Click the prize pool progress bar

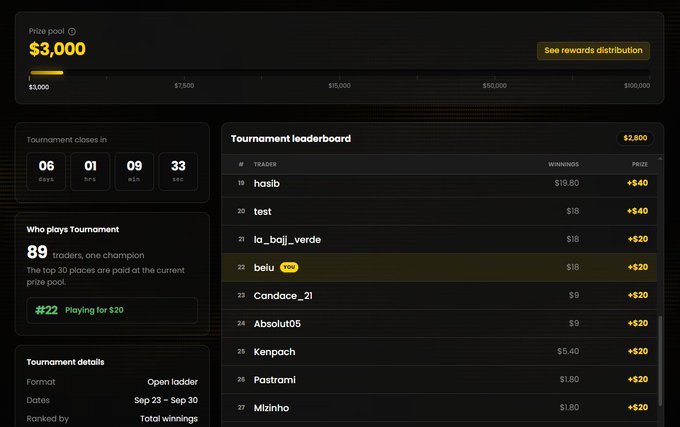pyautogui.click(x=340, y=72)
